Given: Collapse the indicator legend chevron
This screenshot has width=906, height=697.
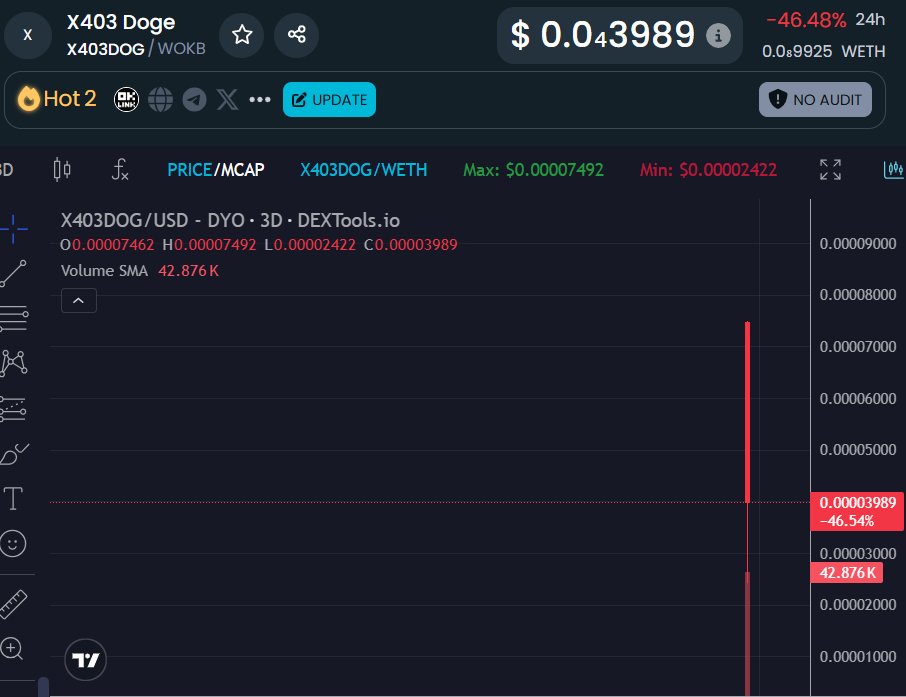Looking at the screenshot, I should tap(79, 301).
